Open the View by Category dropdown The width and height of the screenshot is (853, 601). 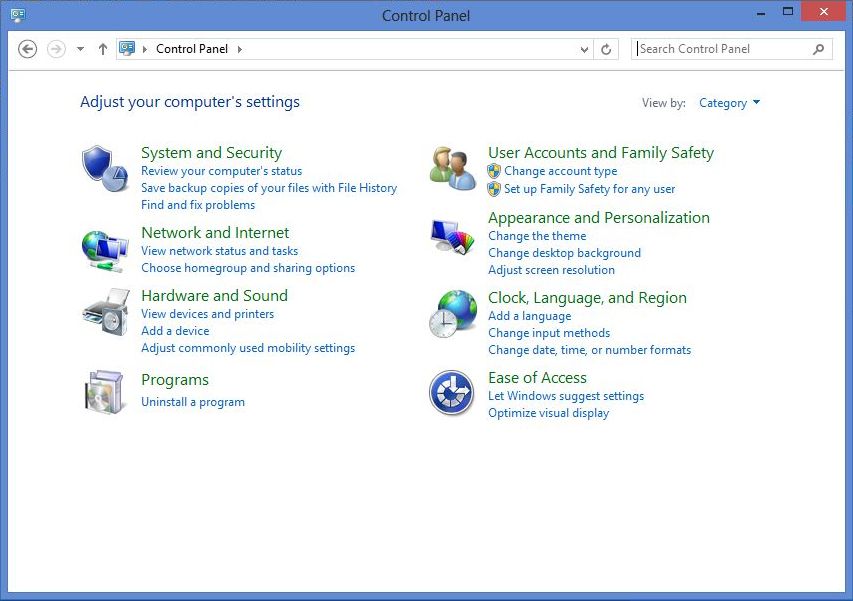[x=730, y=103]
